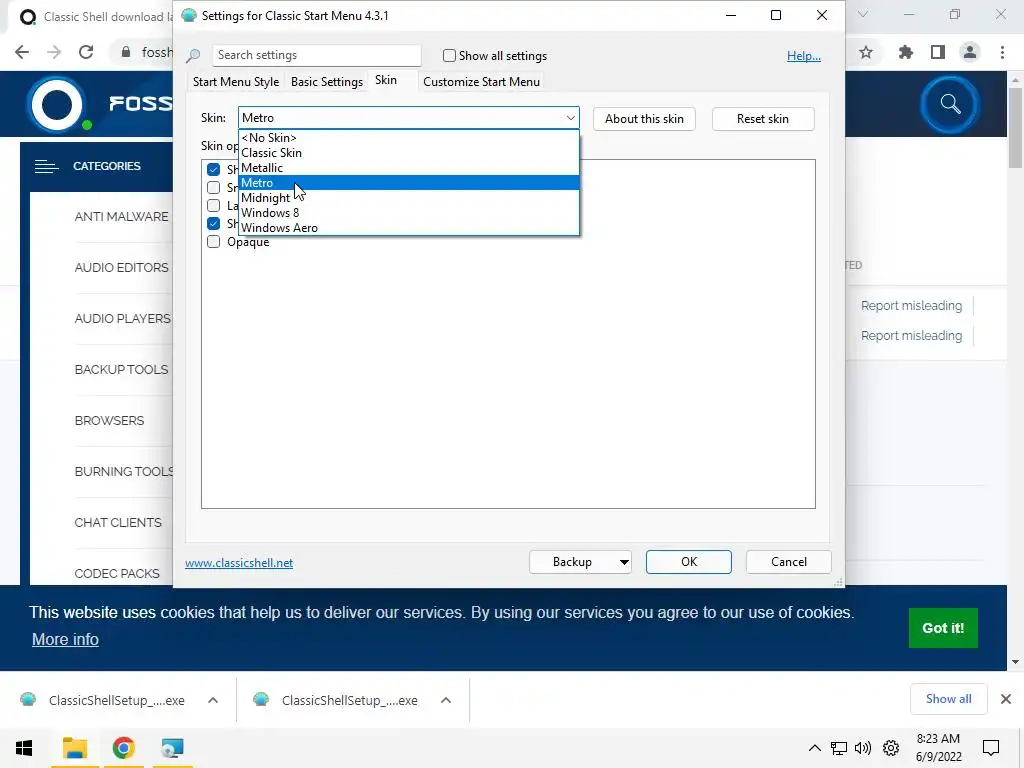Toggle the third skin option checkbox
This screenshot has height=768, width=1024.
[214, 206]
